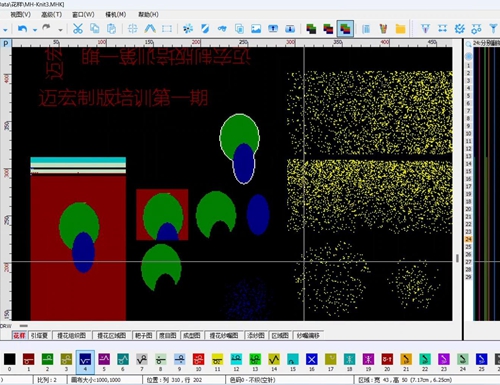Select row 24 in the right panel list

pos(468,239)
